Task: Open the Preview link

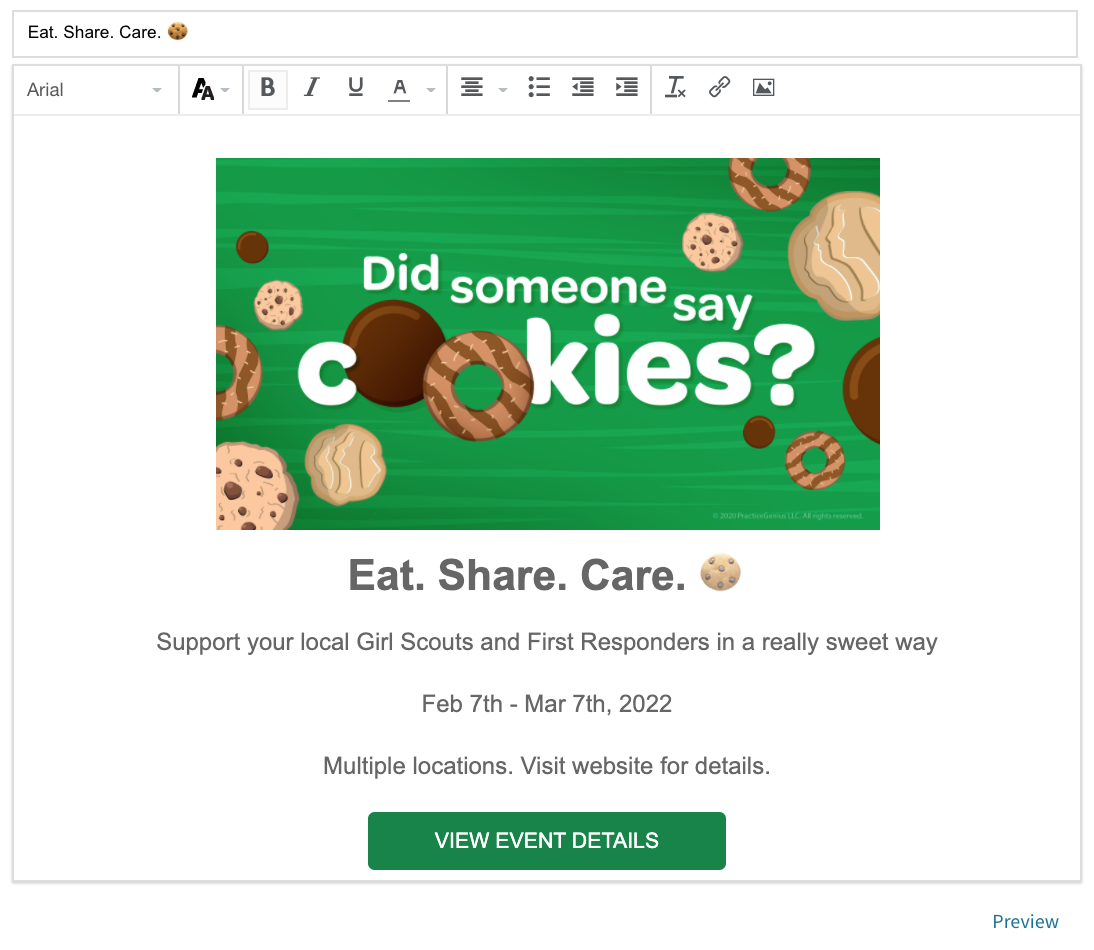Action: (1025, 922)
